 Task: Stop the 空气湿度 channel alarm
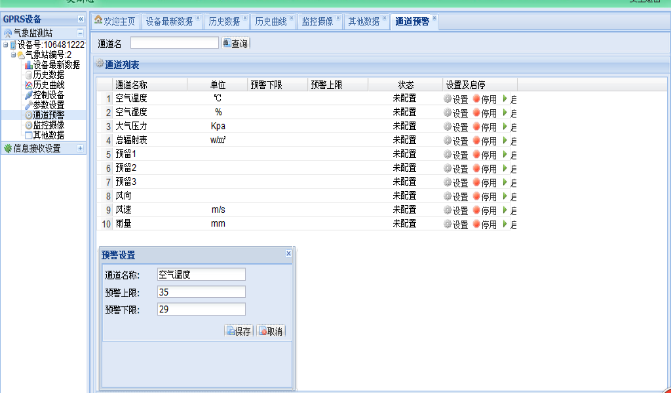point(484,113)
